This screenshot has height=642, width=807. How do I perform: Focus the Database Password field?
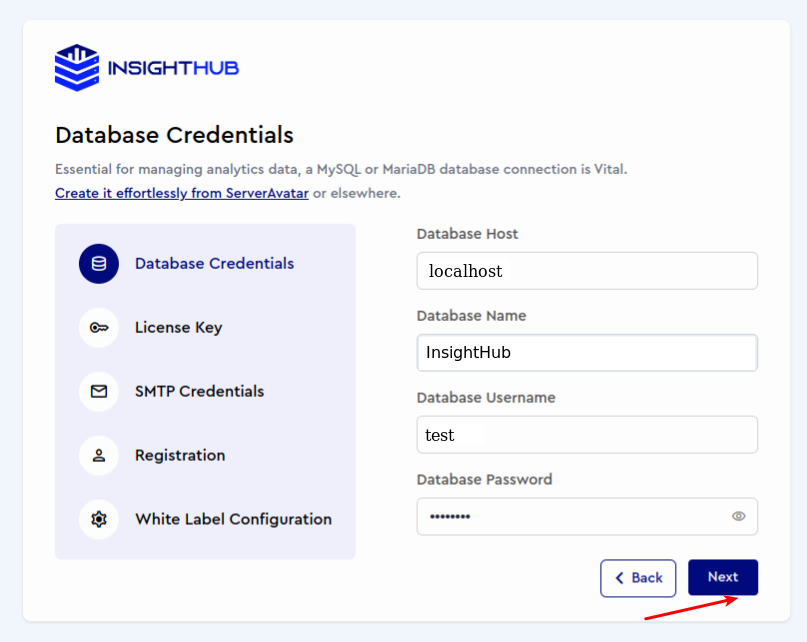click(587, 516)
